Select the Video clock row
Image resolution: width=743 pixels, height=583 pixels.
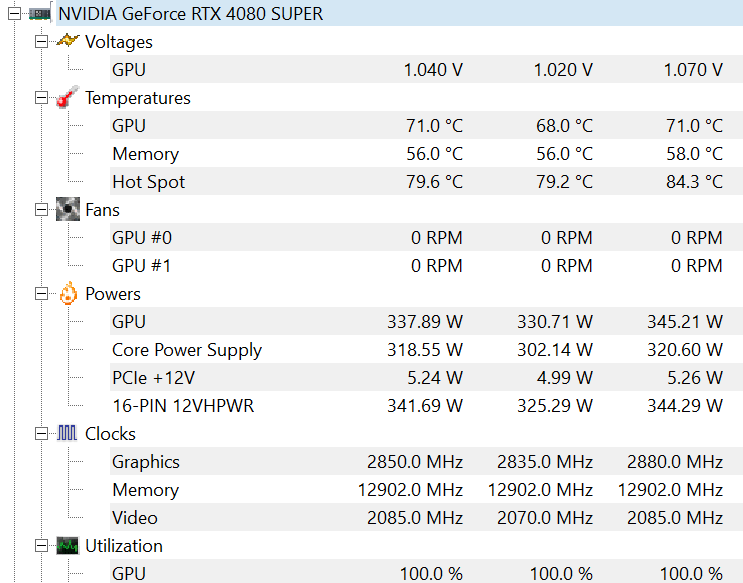pos(426,517)
